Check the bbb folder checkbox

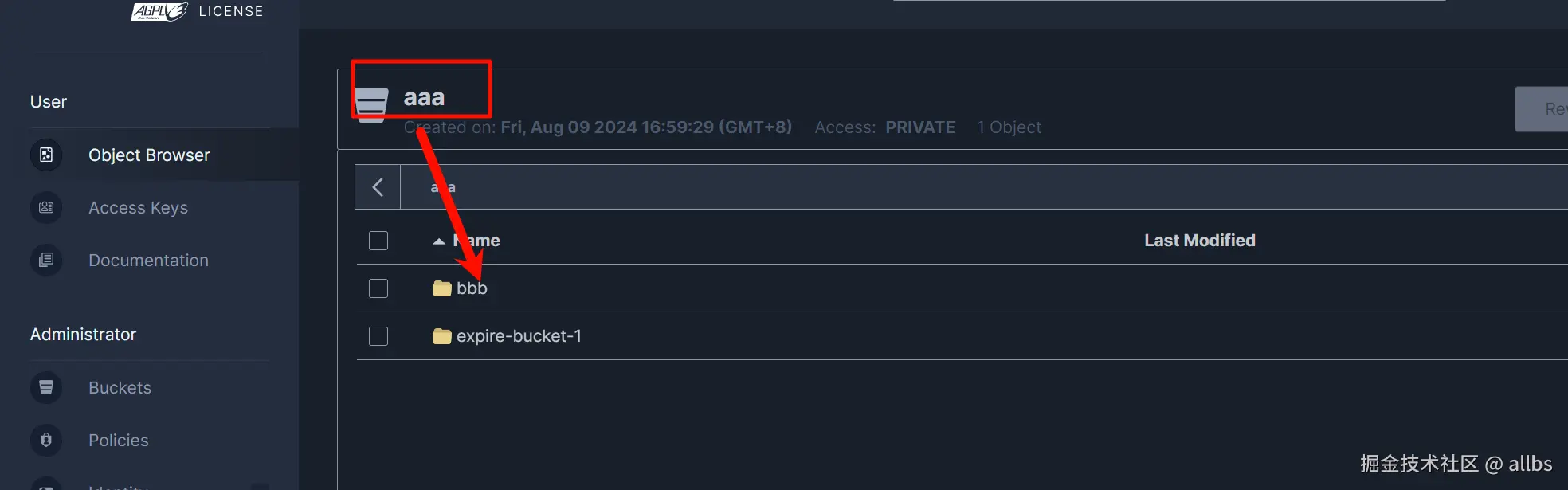pos(378,288)
